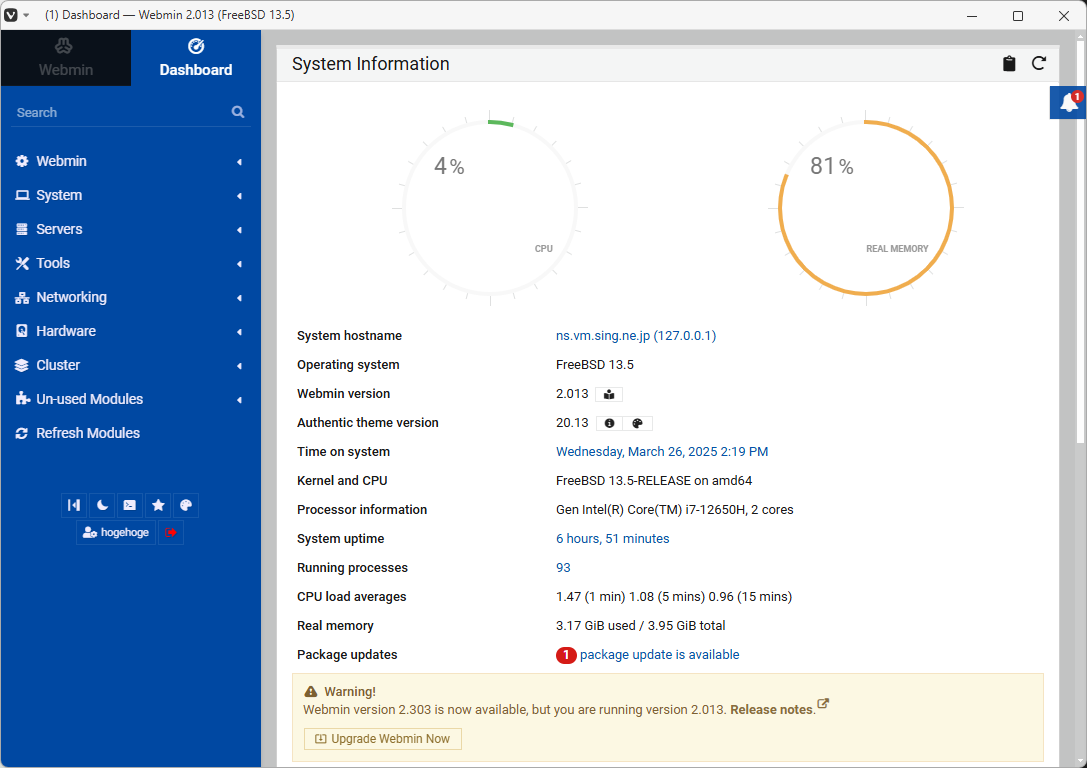Image resolution: width=1087 pixels, height=768 pixels.
Task: Click the search magnifier icon
Action: pyautogui.click(x=238, y=112)
